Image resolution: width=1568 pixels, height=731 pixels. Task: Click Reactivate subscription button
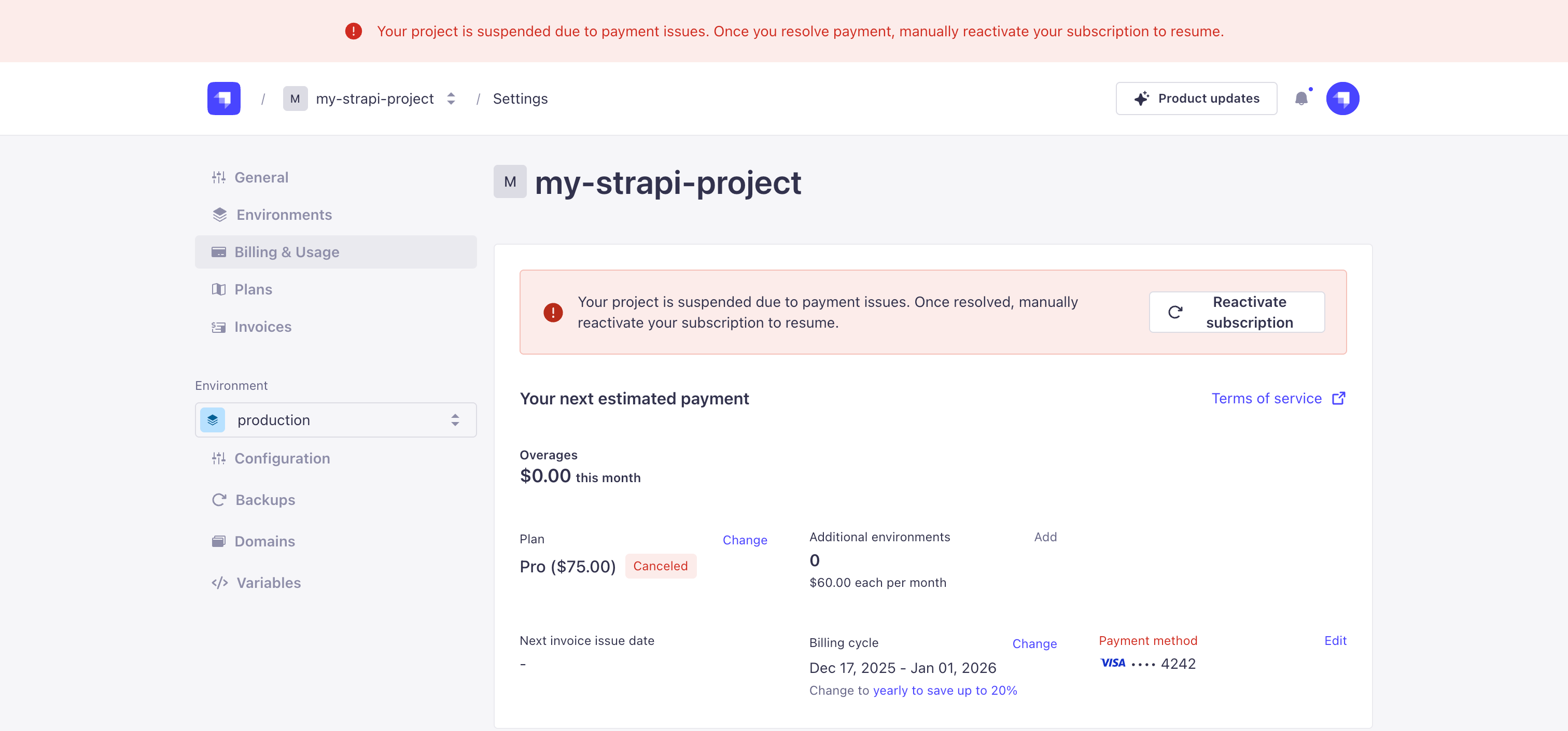point(1236,312)
